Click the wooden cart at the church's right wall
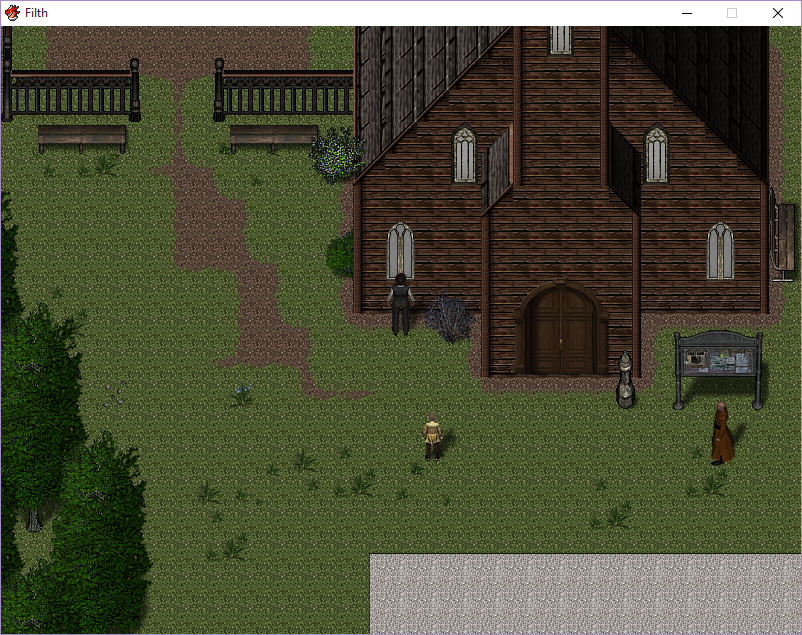Screen dimensions: 802x635 (x=783, y=235)
